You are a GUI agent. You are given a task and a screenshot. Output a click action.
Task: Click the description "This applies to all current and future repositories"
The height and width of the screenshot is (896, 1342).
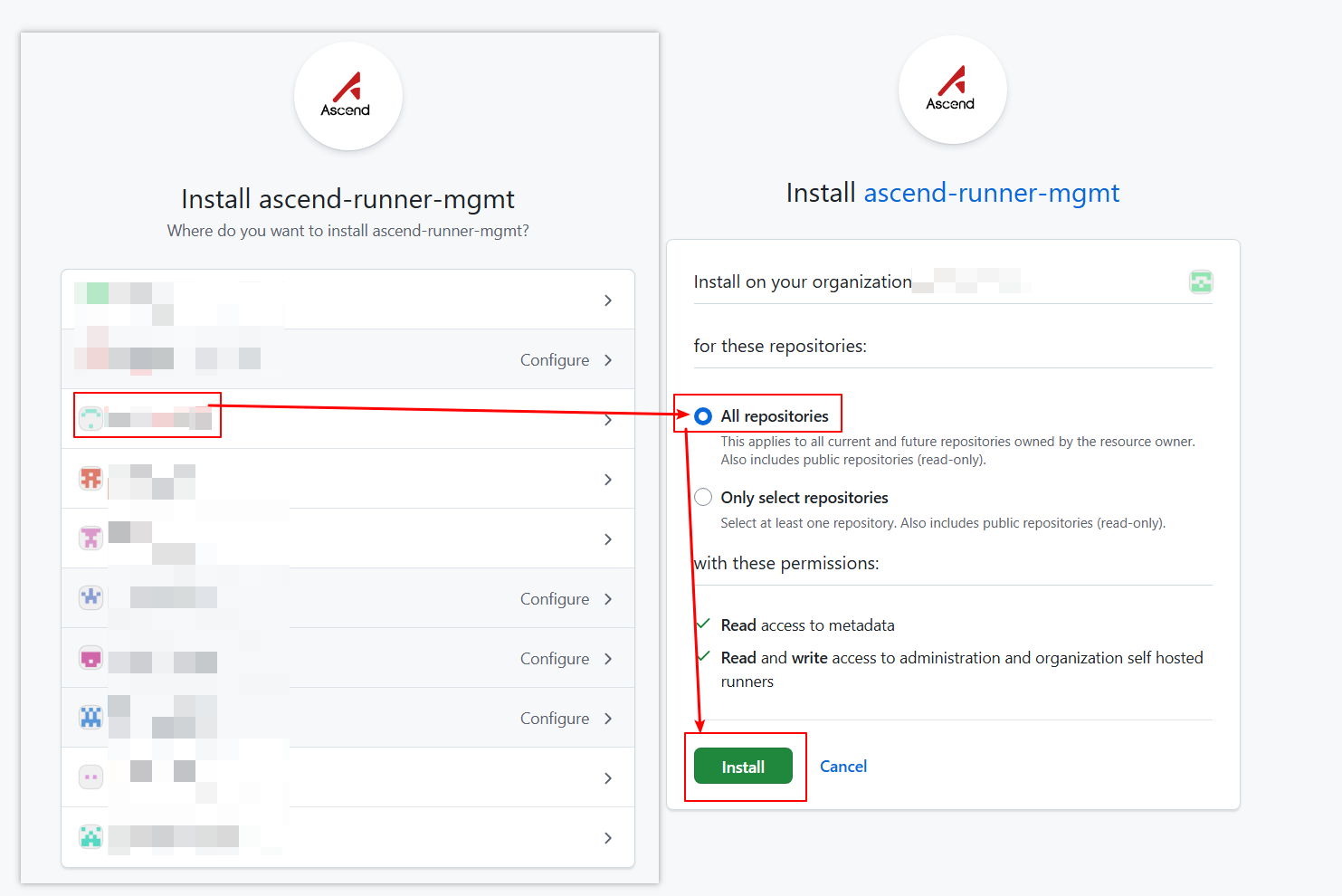tap(958, 451)
